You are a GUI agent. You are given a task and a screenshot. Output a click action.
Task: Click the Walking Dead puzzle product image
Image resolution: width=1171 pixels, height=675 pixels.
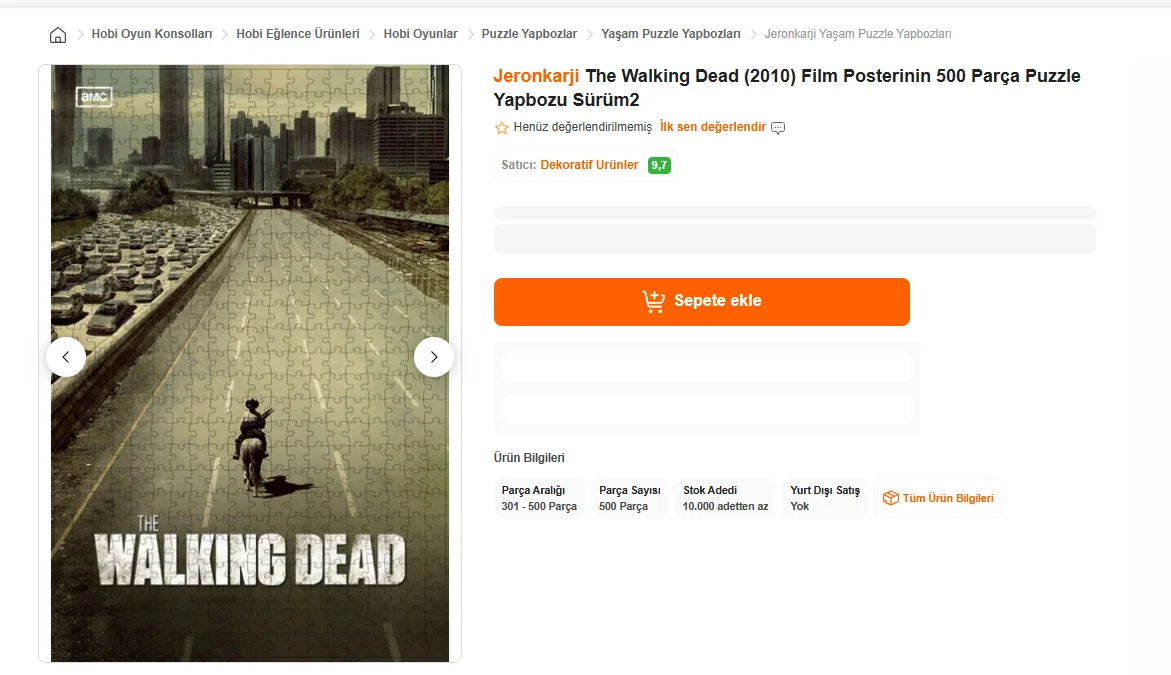250,250
